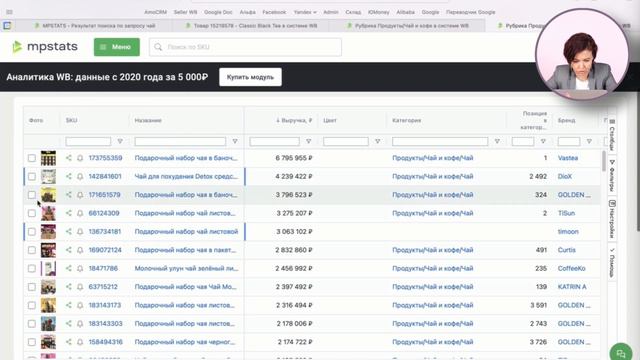Click the table vertical scrollbar

[x=604, y=161]
